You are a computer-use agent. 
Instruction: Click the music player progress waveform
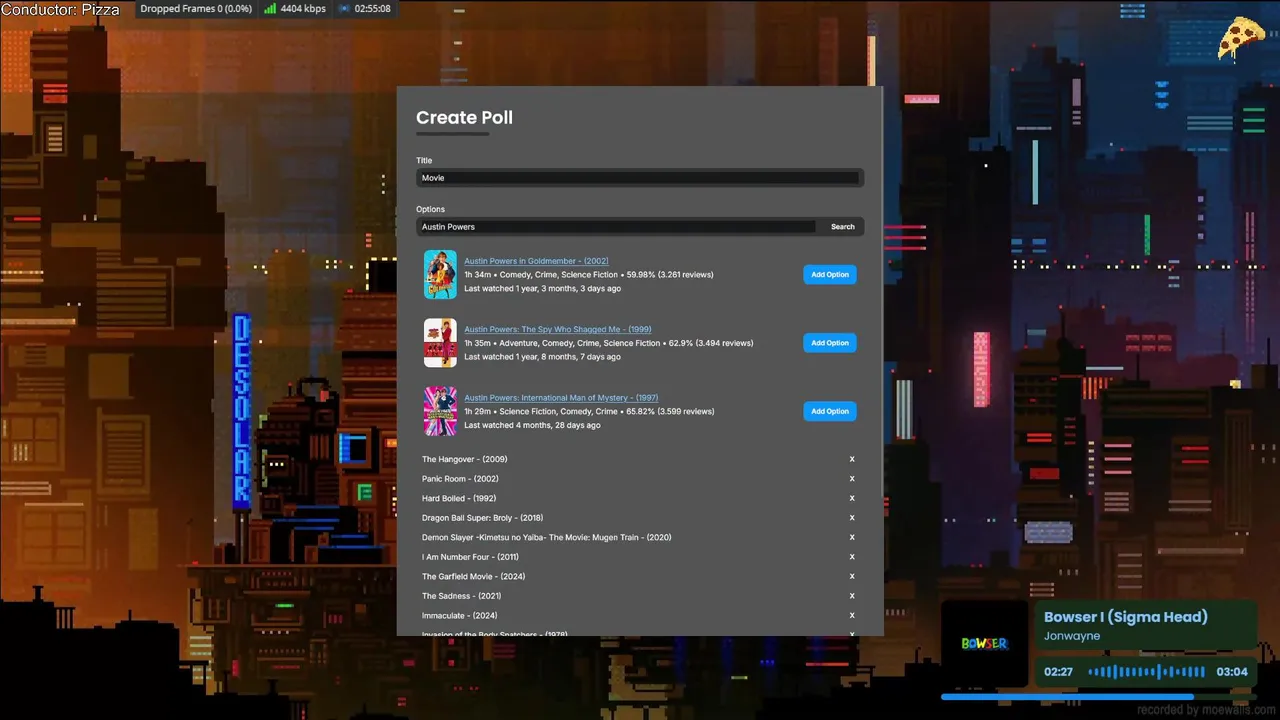coord(1146,672)
